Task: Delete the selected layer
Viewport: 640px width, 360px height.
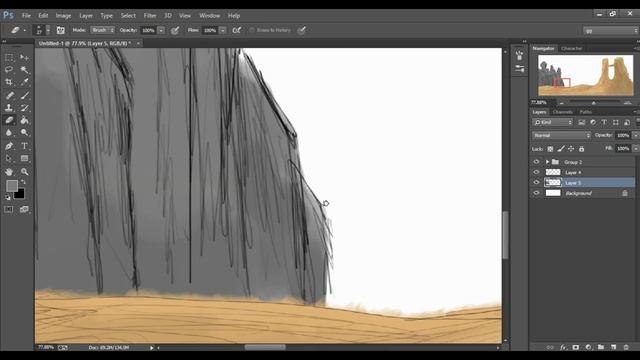Action: coord(626,347)
